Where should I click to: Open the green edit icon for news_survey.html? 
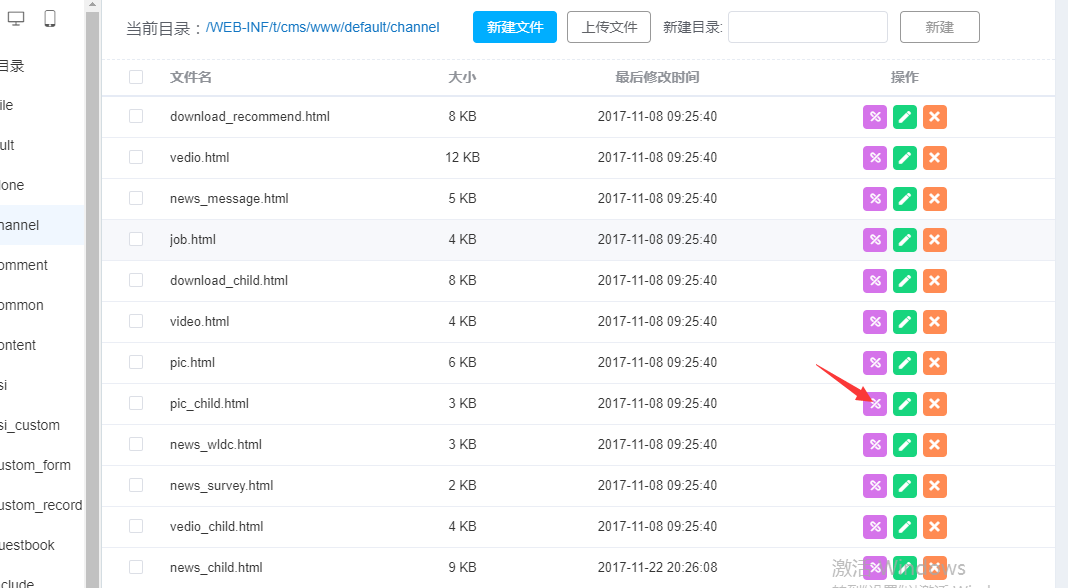[905, 486]
